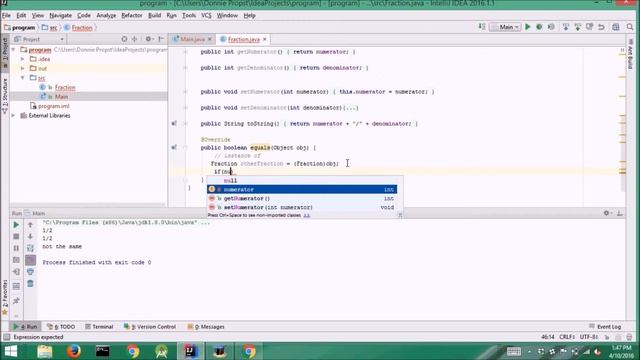Toggle Ant Build side tool window
The width and height of the screenshot is (640, 360).
click(631, 54)
